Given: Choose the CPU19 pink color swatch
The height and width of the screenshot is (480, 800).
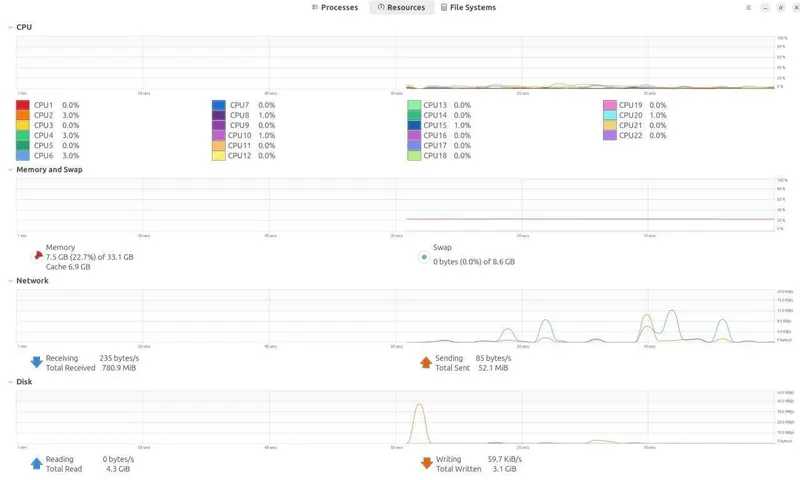Looking at the screenshot, I should pos(610,105).
